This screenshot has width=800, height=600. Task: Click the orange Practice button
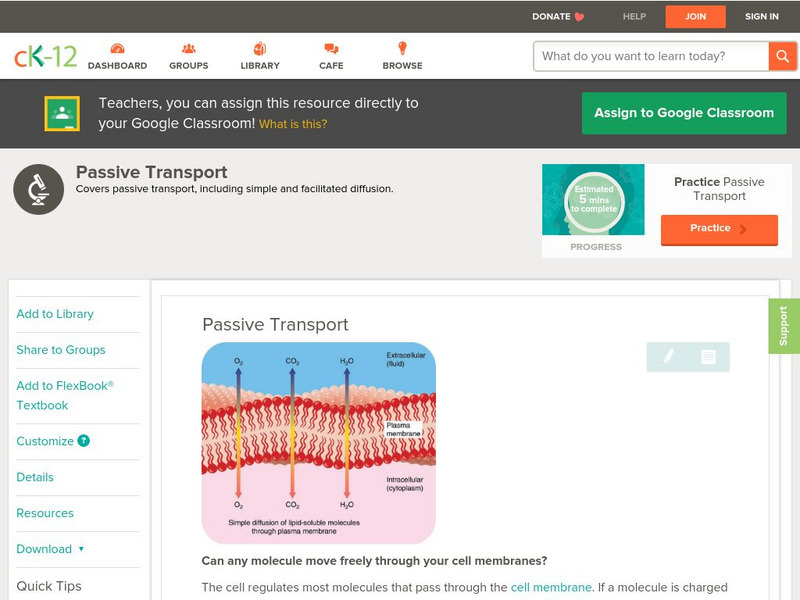[x=719, y=229]
